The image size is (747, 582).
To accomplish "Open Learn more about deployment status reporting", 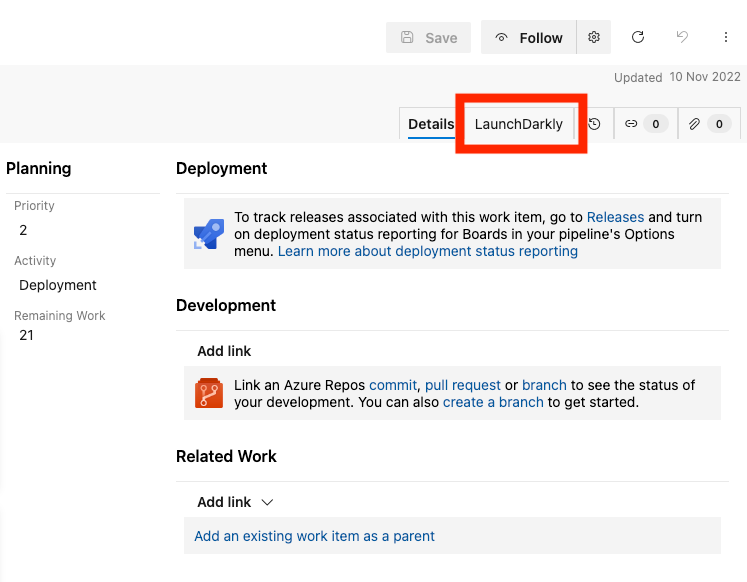I will [428, 251].
